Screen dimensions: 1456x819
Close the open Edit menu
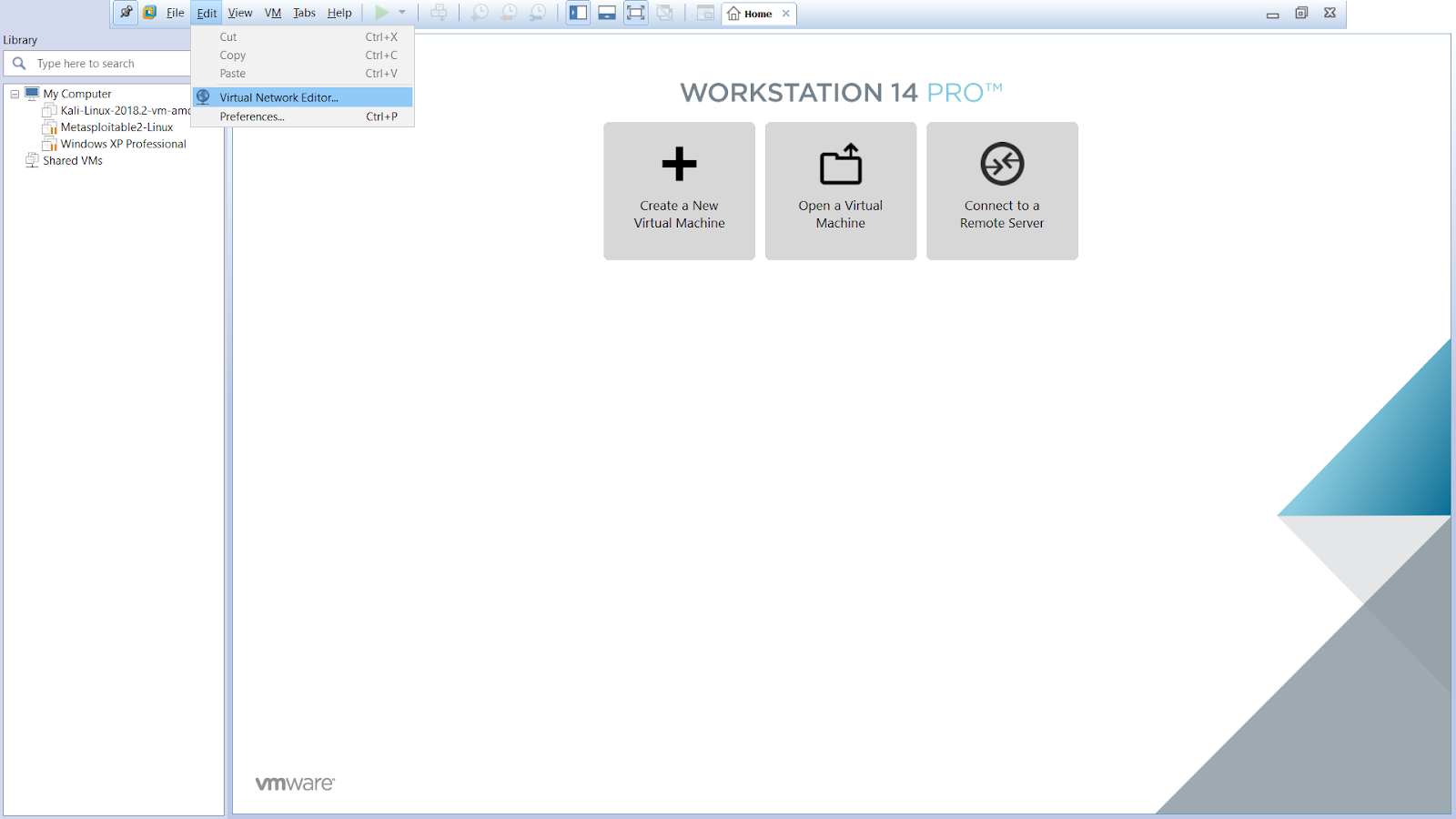pos(207,13)
